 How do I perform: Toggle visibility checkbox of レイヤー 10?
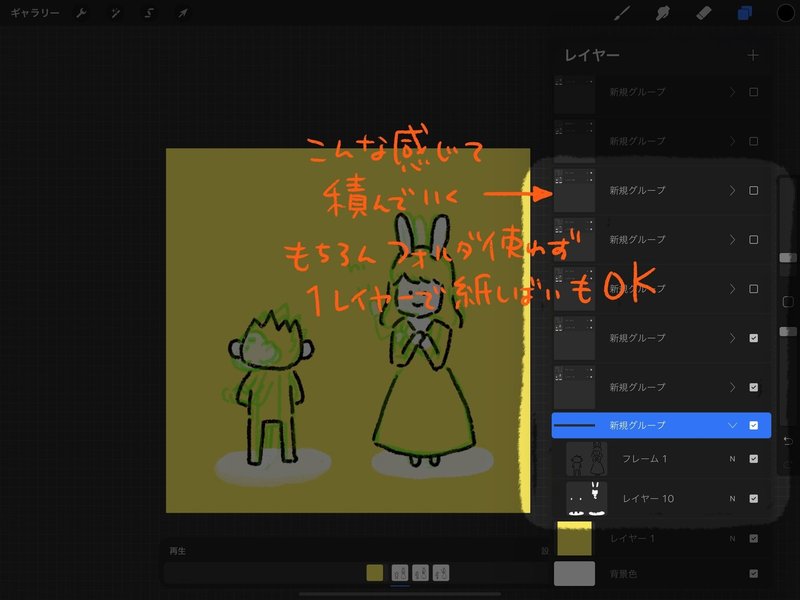pyautogui.click(x=754, y=498)
